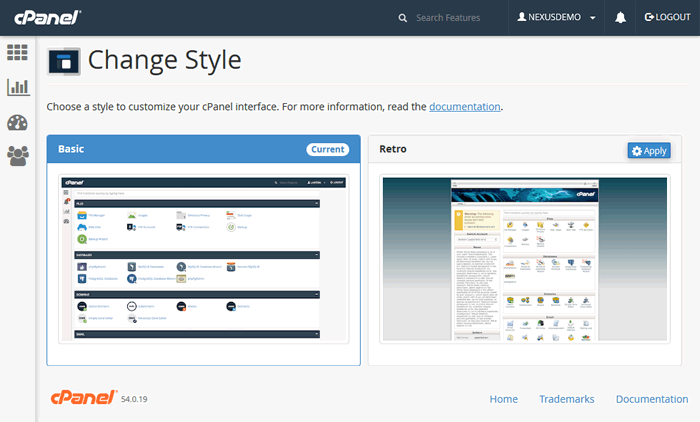Click the Current badge on the Basic style
Screen dimensions: 700x422
point(327,150)
